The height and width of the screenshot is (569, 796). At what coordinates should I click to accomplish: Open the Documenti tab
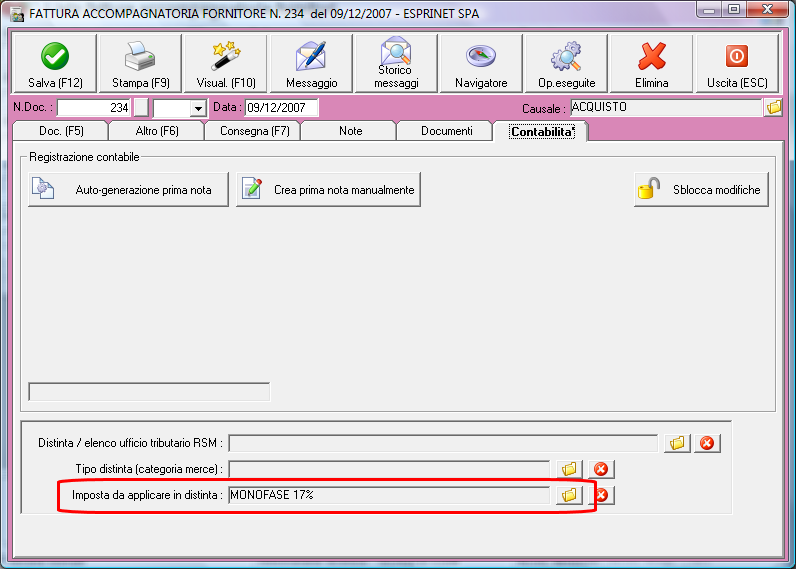446,131
